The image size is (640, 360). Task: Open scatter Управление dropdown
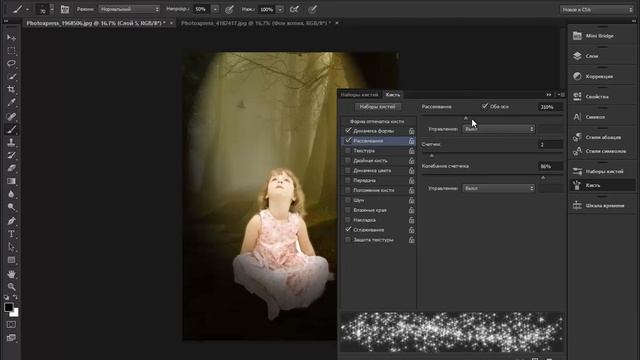[498, 129]
